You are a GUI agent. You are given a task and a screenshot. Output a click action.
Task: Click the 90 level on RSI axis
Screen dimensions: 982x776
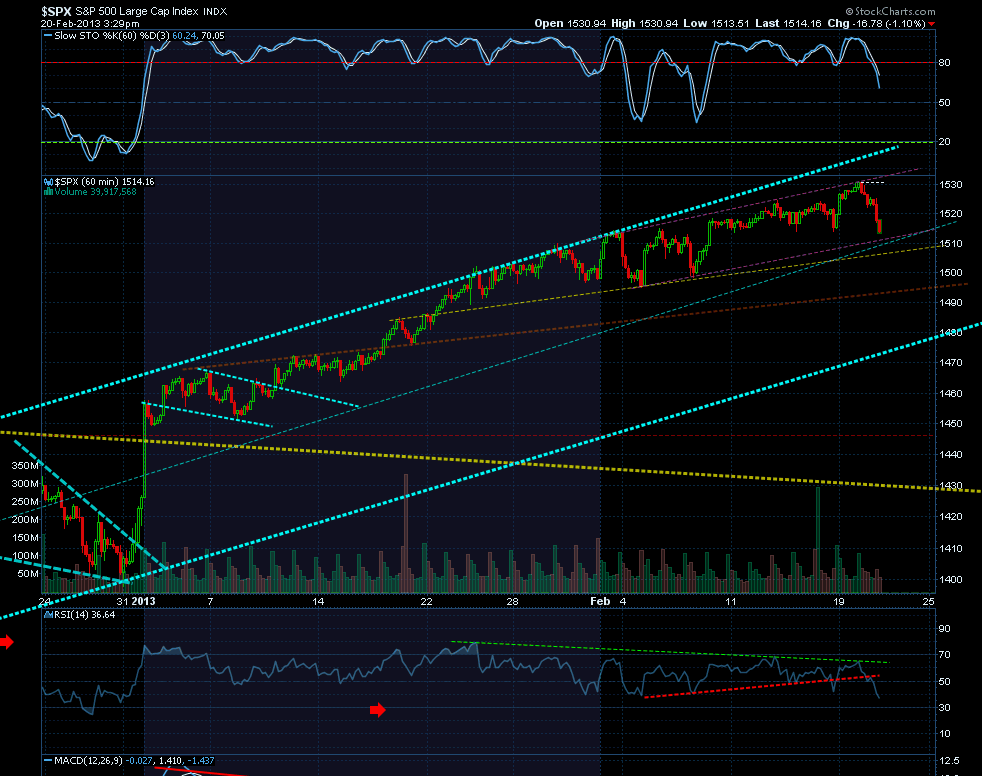pos(944,629)
